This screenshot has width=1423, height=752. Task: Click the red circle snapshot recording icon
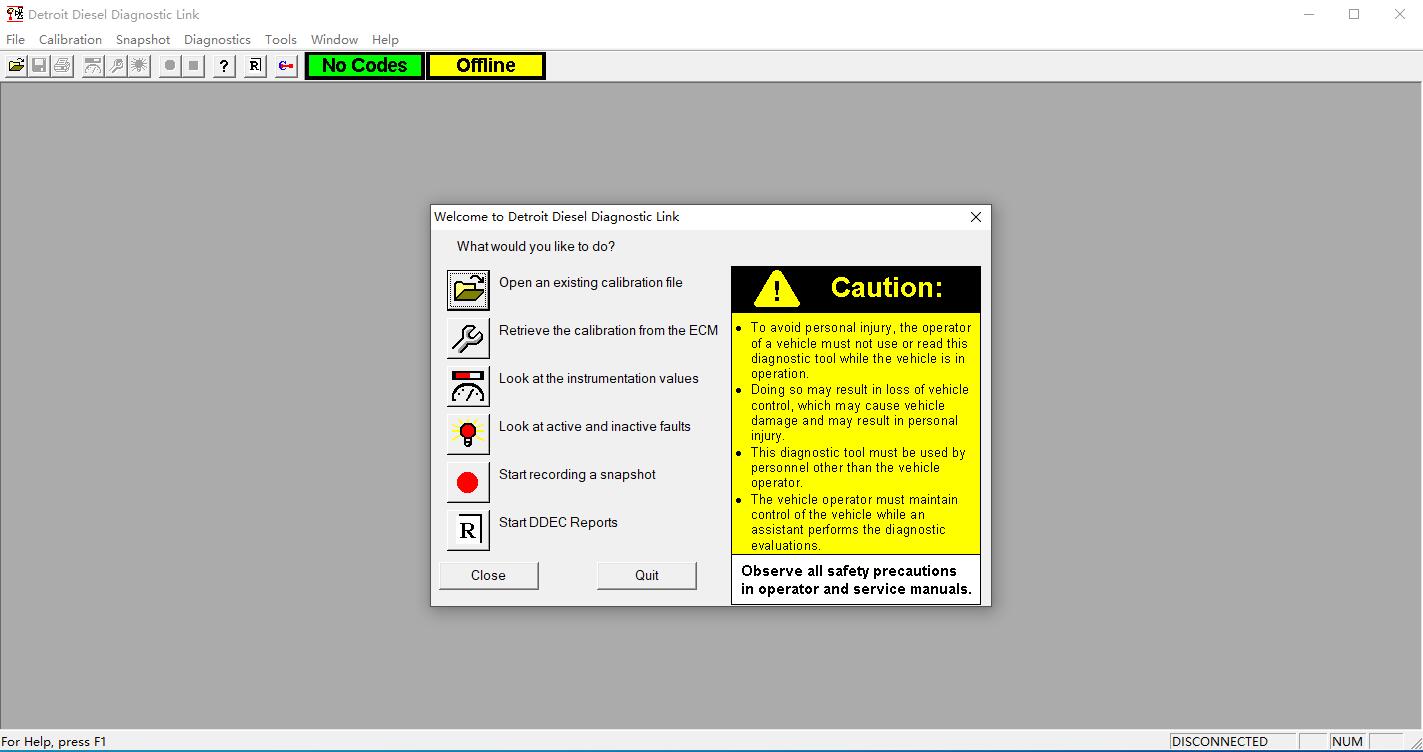pos(468,482)
